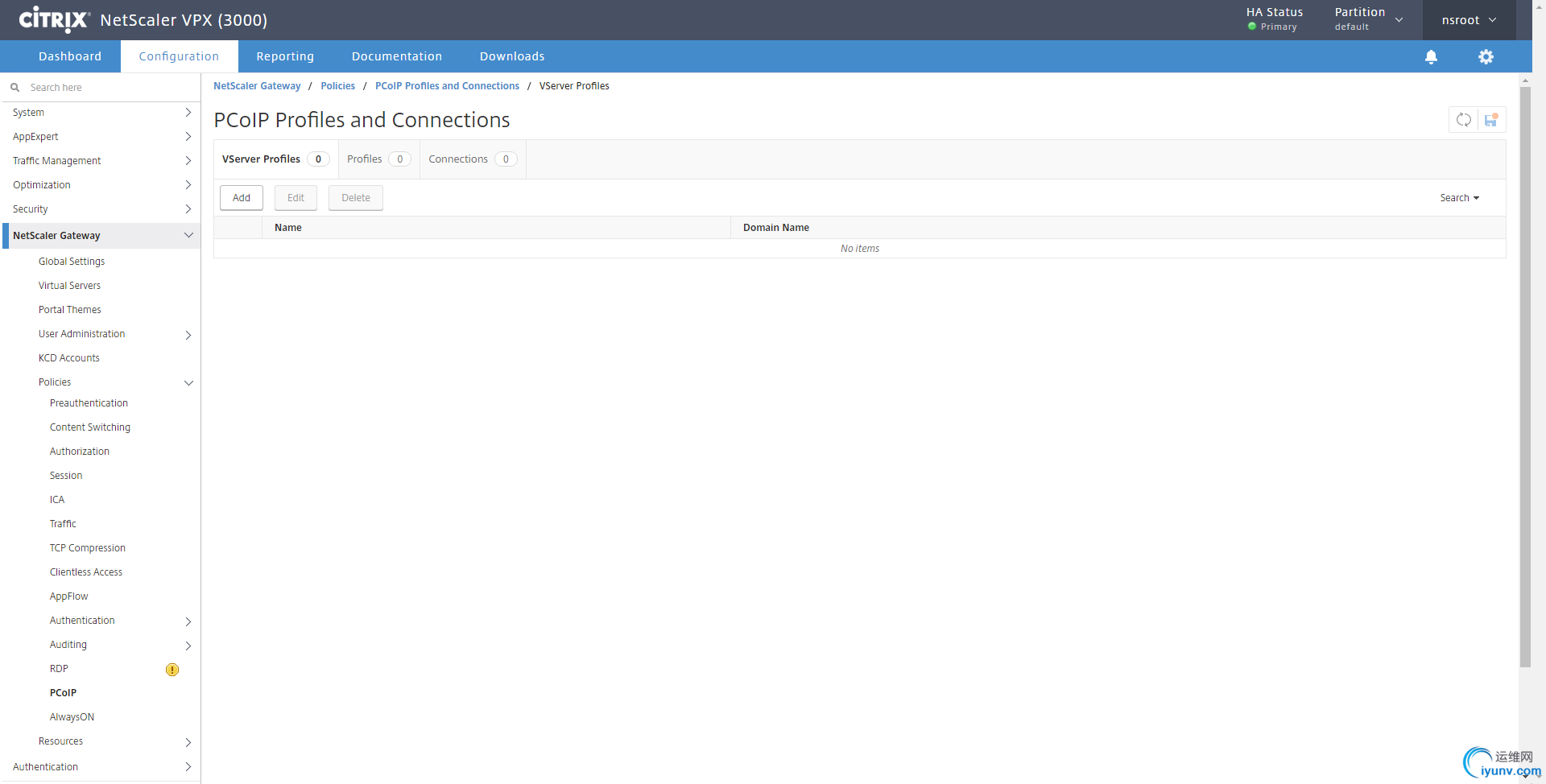Screen dimensions: 1546x784
Task: Expand the Authentication policies submenu
Action: pyautogui.click(x=188, y=621)
